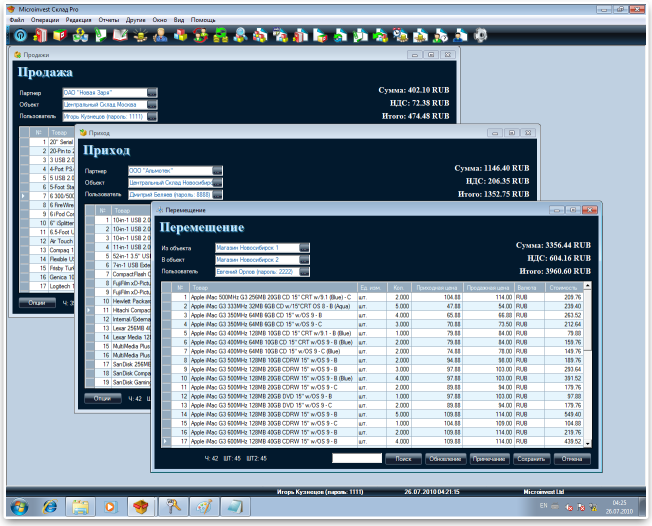Open Партнер picker in the Продажа window

[x=152, y=93]
